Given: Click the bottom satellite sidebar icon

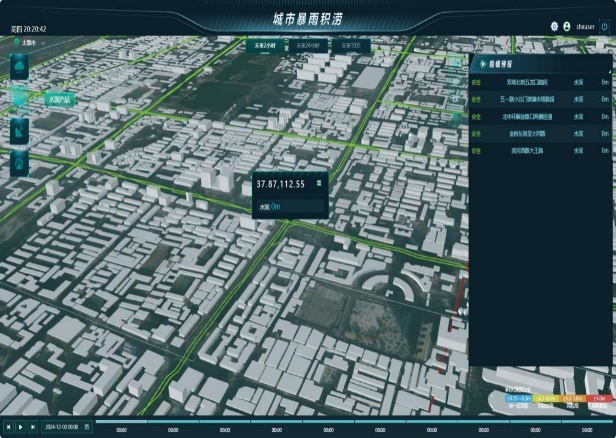Looking at the screenshot, I should pyautogui.click(x=19, y=163).
